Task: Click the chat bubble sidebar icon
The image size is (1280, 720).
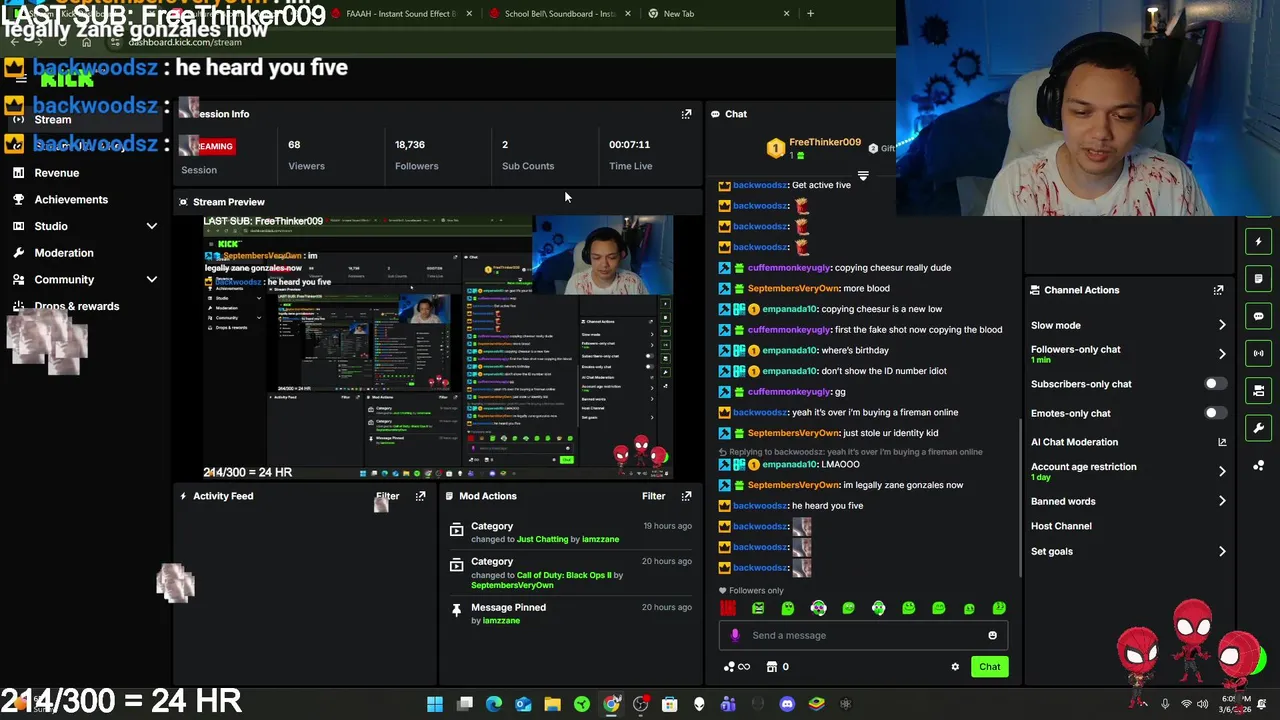Action: tap(1259, 316)
